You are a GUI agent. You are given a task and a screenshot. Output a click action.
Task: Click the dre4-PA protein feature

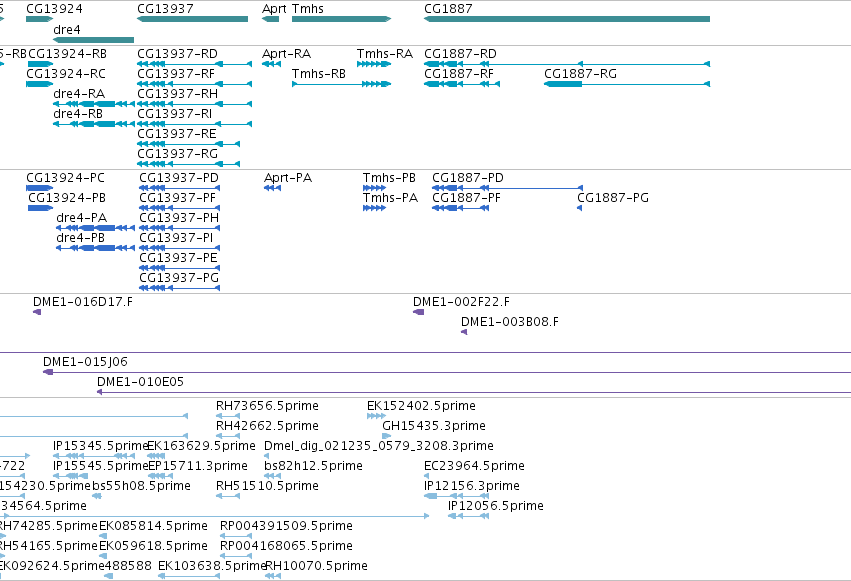click(x=96, y=228)
